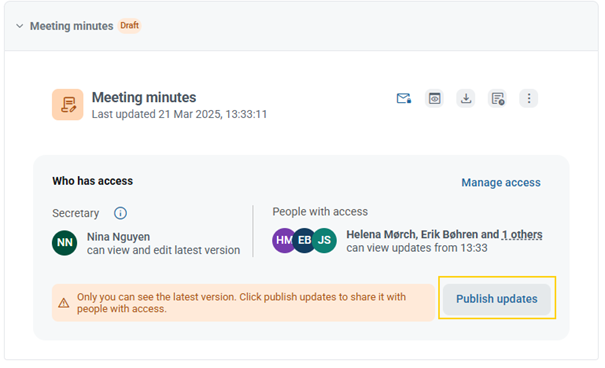Click the Meeting minutes document title
Image resolution: width=605 pixels, height=368 pixels.
pos(144,97)
